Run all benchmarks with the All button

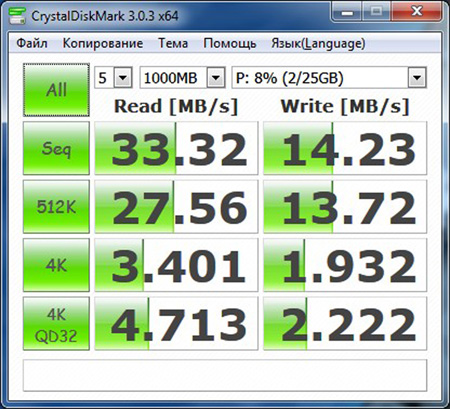tap(56, 90)
